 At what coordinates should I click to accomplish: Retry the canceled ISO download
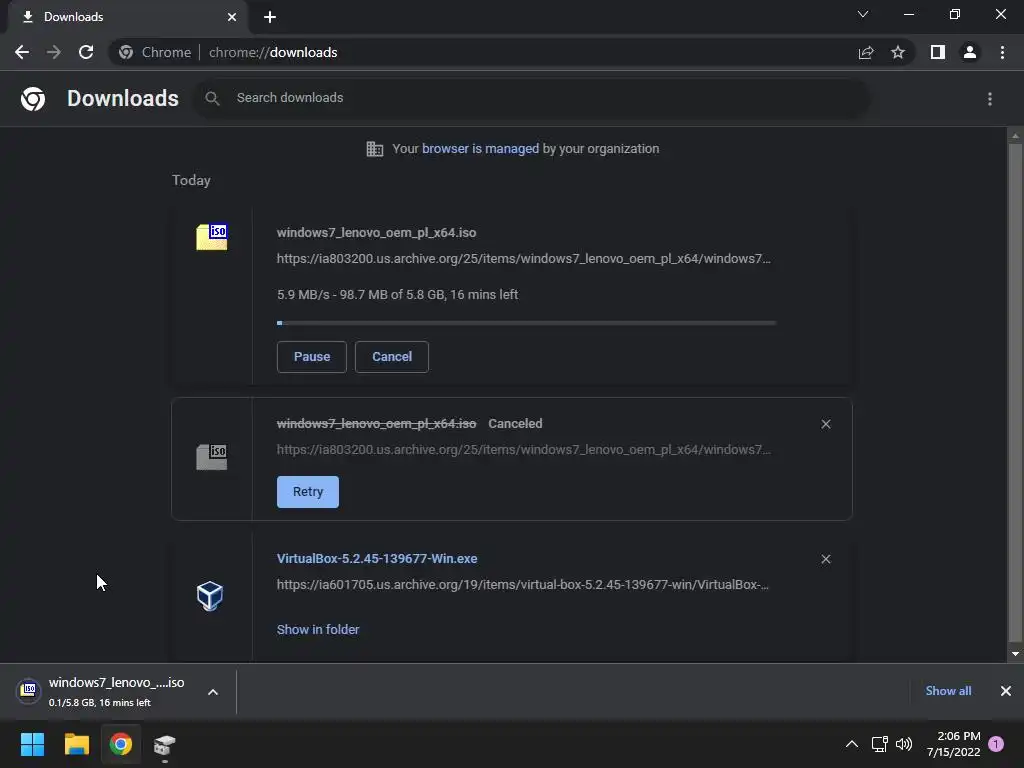[x=308, y=492]
